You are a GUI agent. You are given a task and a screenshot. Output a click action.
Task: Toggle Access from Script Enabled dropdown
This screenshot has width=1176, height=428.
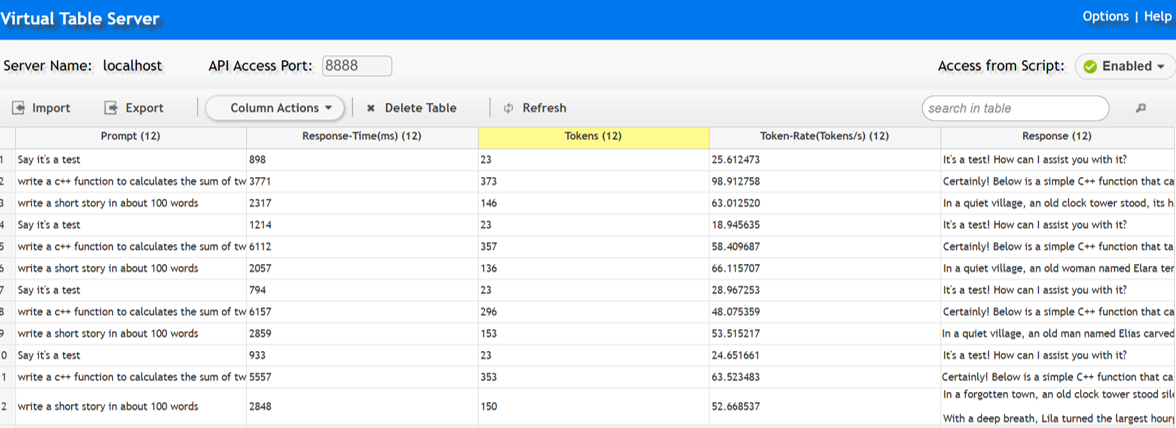(x=1124, y=67)
